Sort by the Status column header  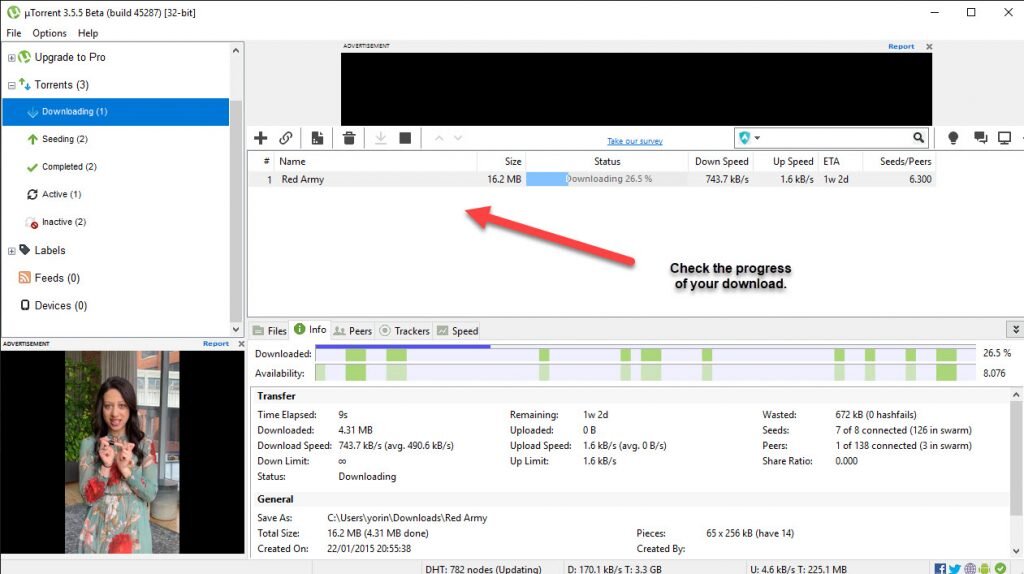point(607,161)
